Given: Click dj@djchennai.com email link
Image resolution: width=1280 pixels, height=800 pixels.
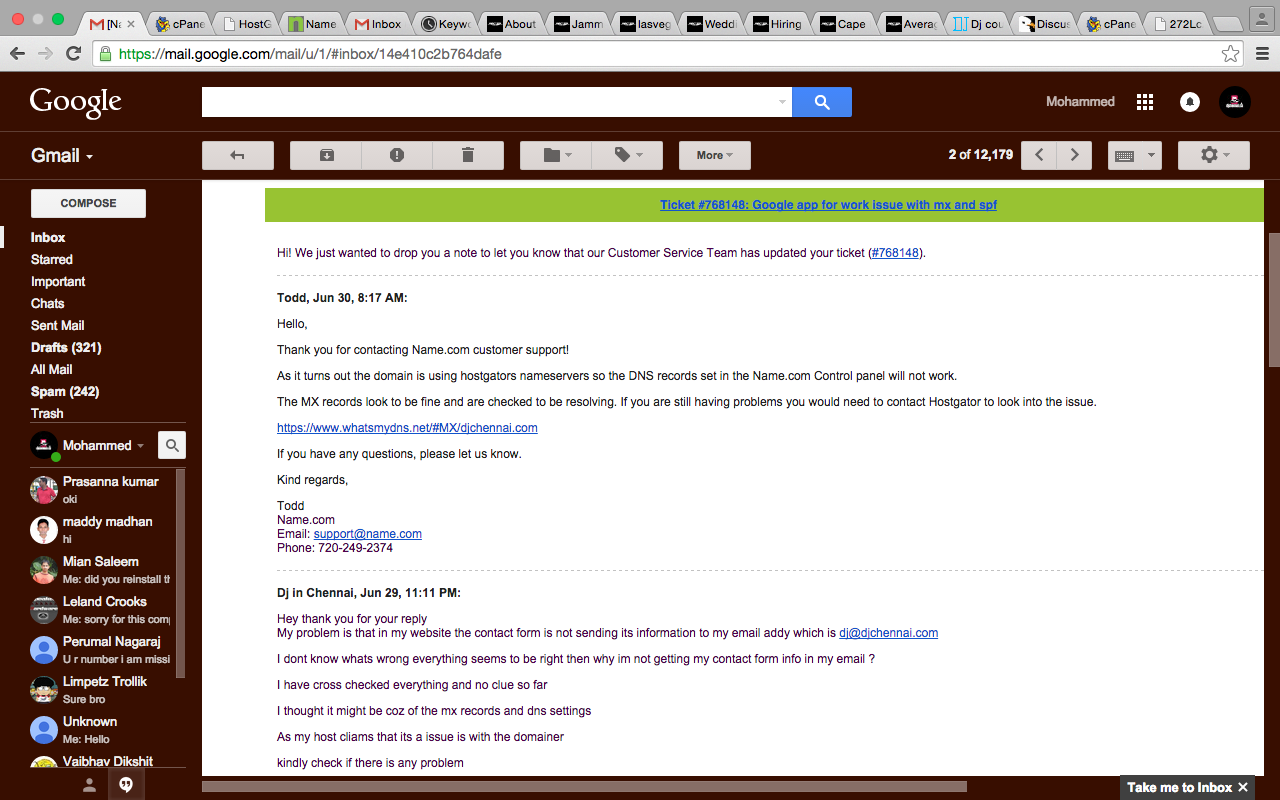Looking at the screenshot, I should 888,633.
